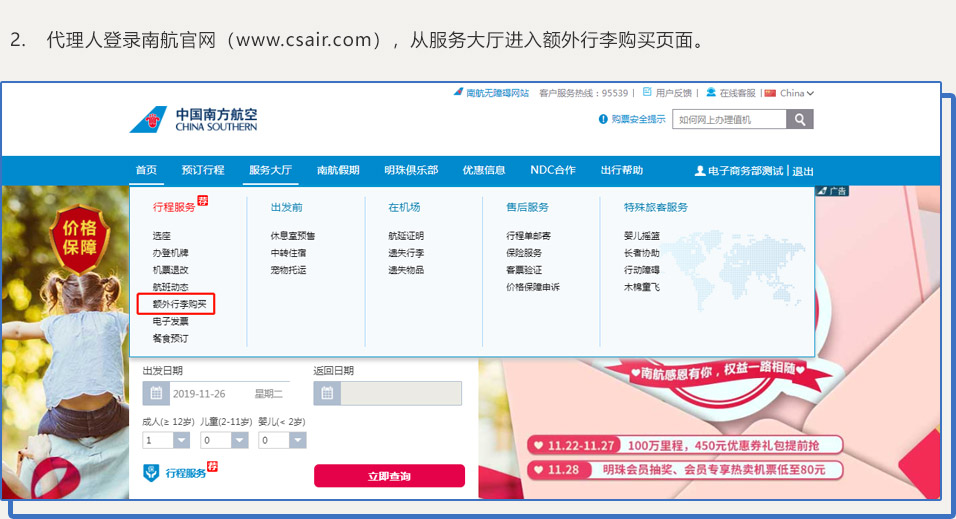Image resolution: width=956 pixels, height=519 pixels.
Task: Click the 购票安全提示 info icon
Action: 603,120
